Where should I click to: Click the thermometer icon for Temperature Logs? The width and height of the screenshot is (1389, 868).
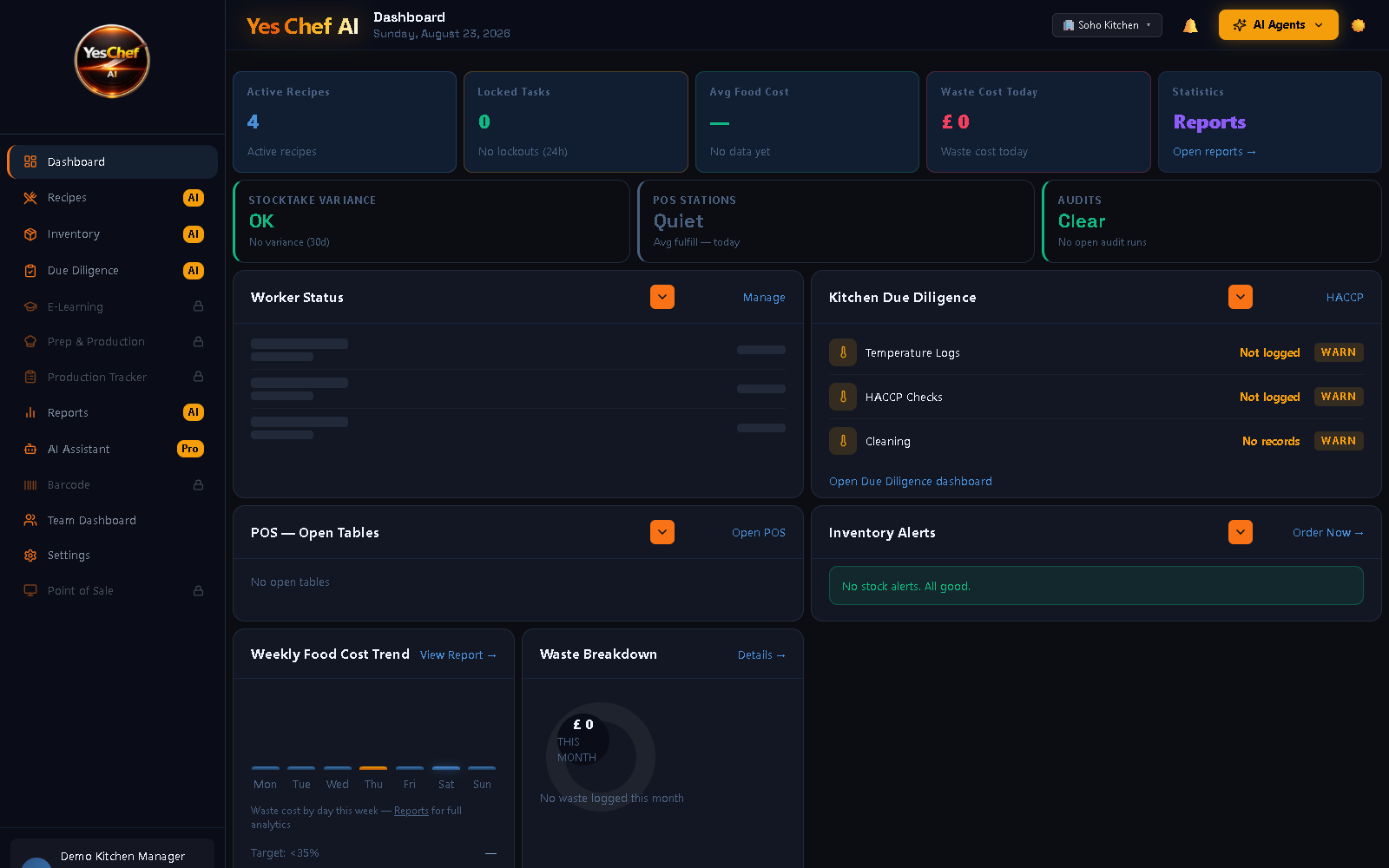pos(843,352)
